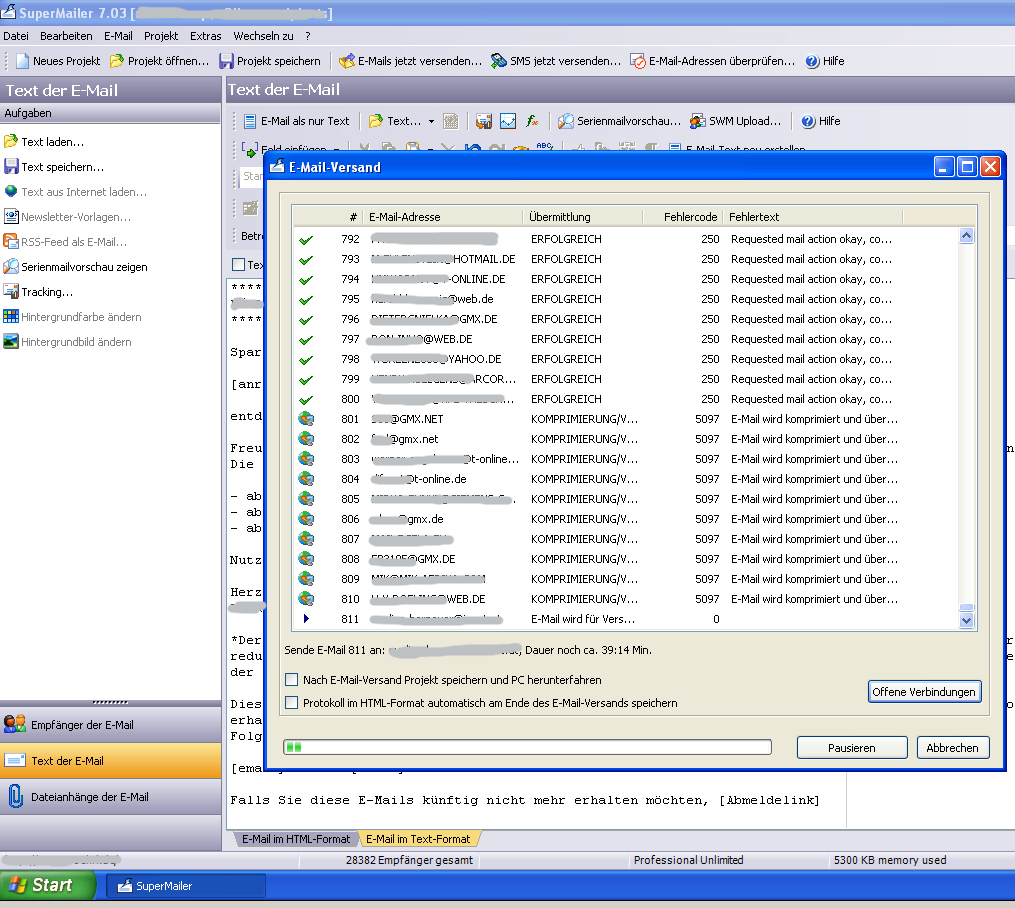This screenshot has height=908, width=1015.
Task: Click E-Mail-Adressen überprüfen icon
Action: click(638, 61)
